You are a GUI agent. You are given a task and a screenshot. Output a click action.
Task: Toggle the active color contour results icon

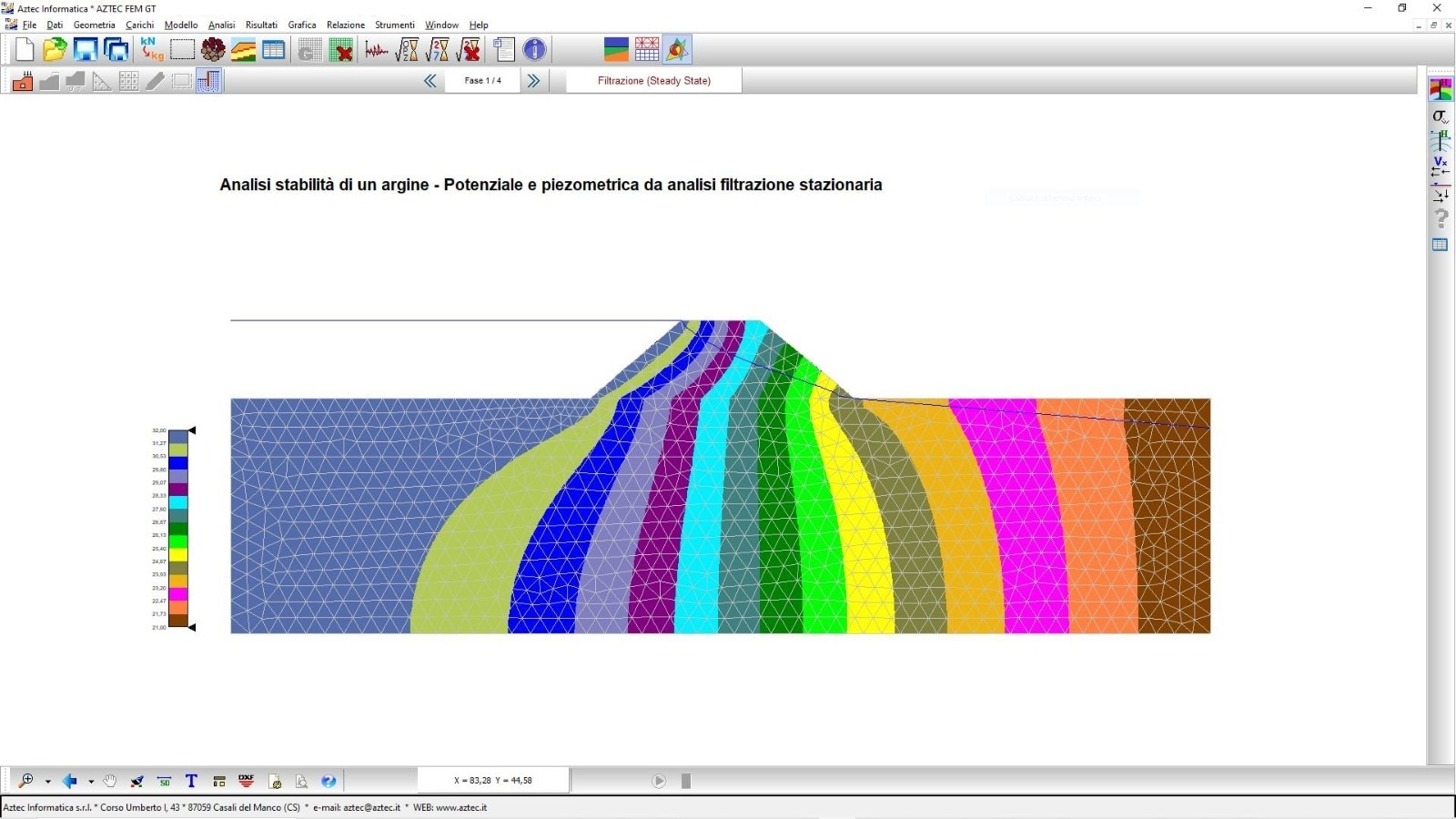pyautogui.click(x=677, y=49)
